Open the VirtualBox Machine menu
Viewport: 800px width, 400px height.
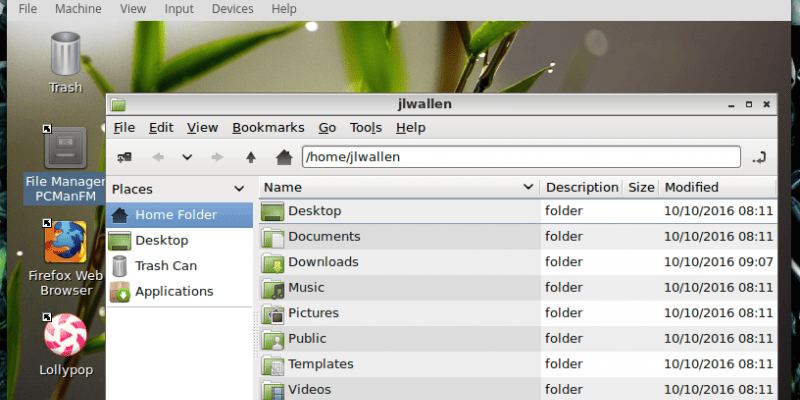click(78, 9)
